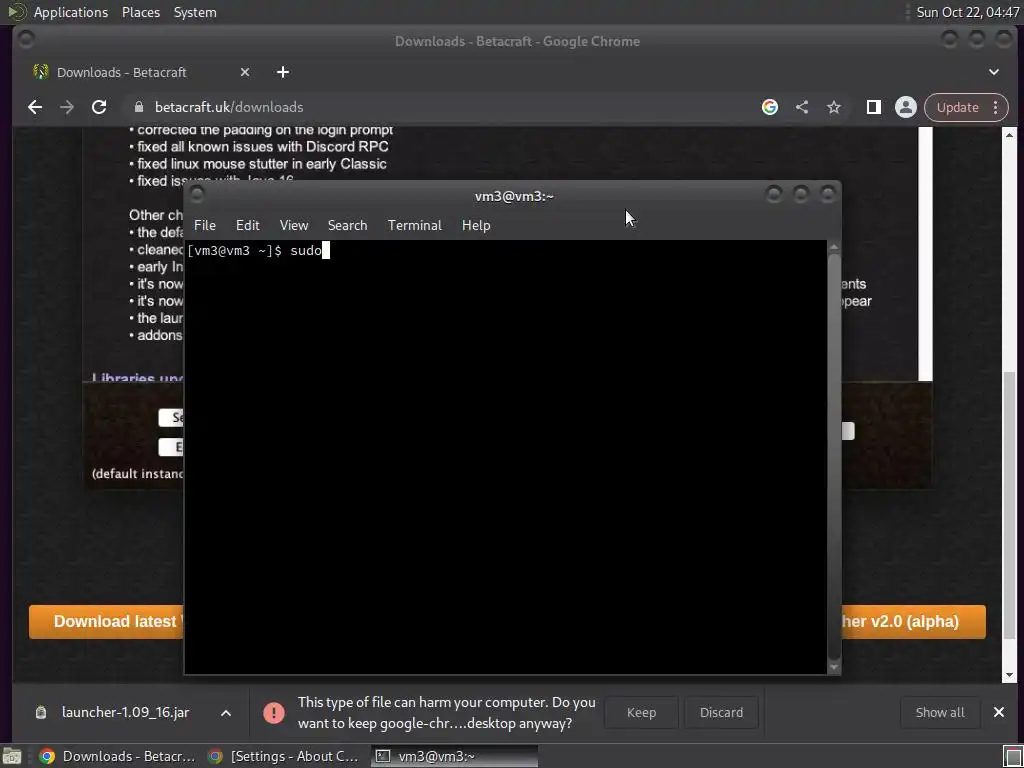Open Chrome three-dot menu
Screen dimensions: 1024x768
point(996,107)
